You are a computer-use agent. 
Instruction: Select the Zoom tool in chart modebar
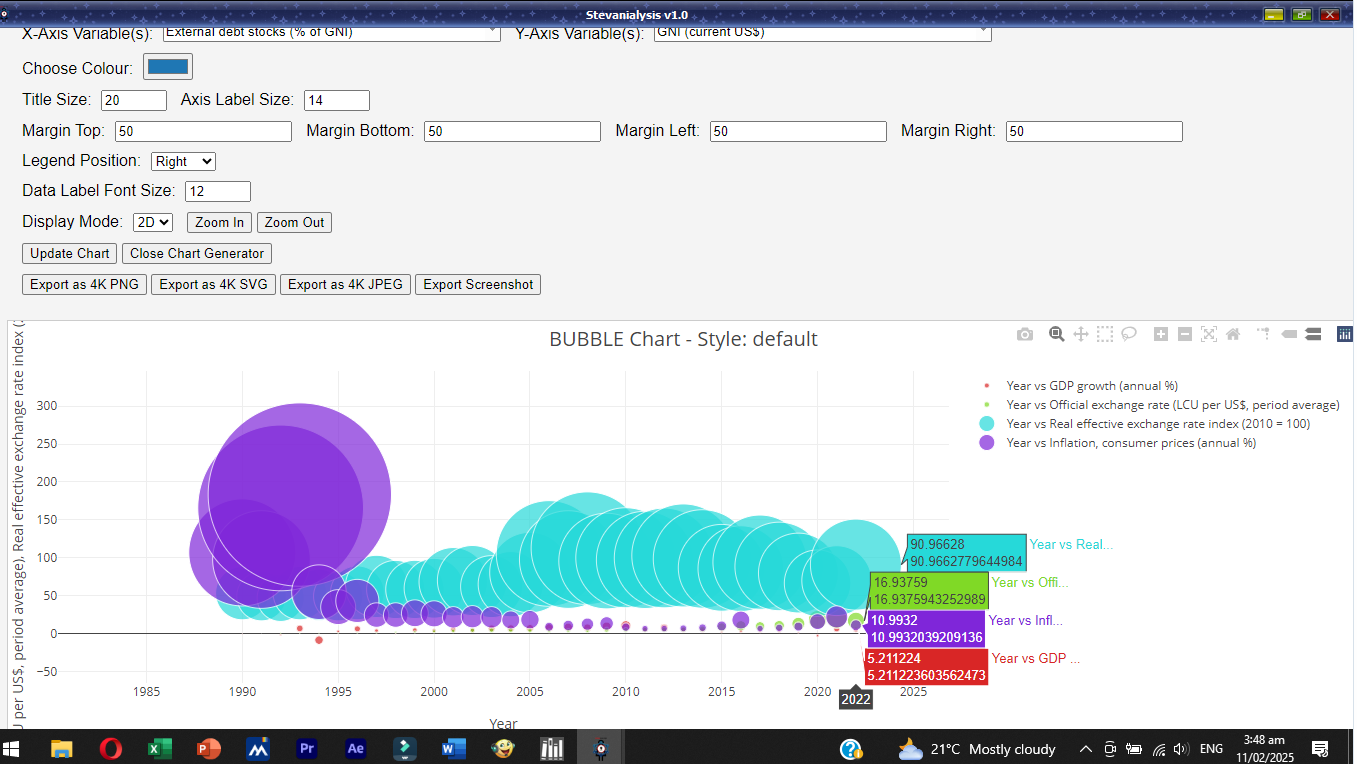pyautogui.click(x=1056, y=334)
